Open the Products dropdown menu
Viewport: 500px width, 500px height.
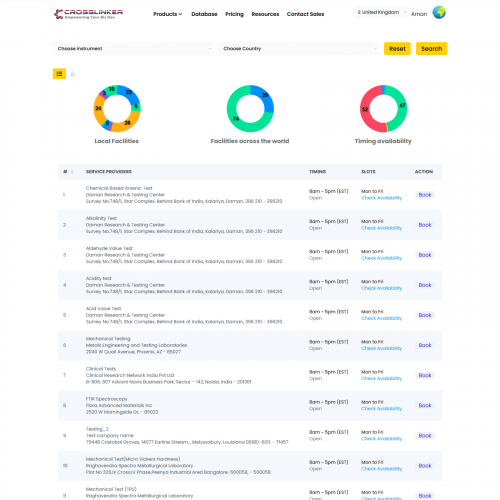click(168, 14)
